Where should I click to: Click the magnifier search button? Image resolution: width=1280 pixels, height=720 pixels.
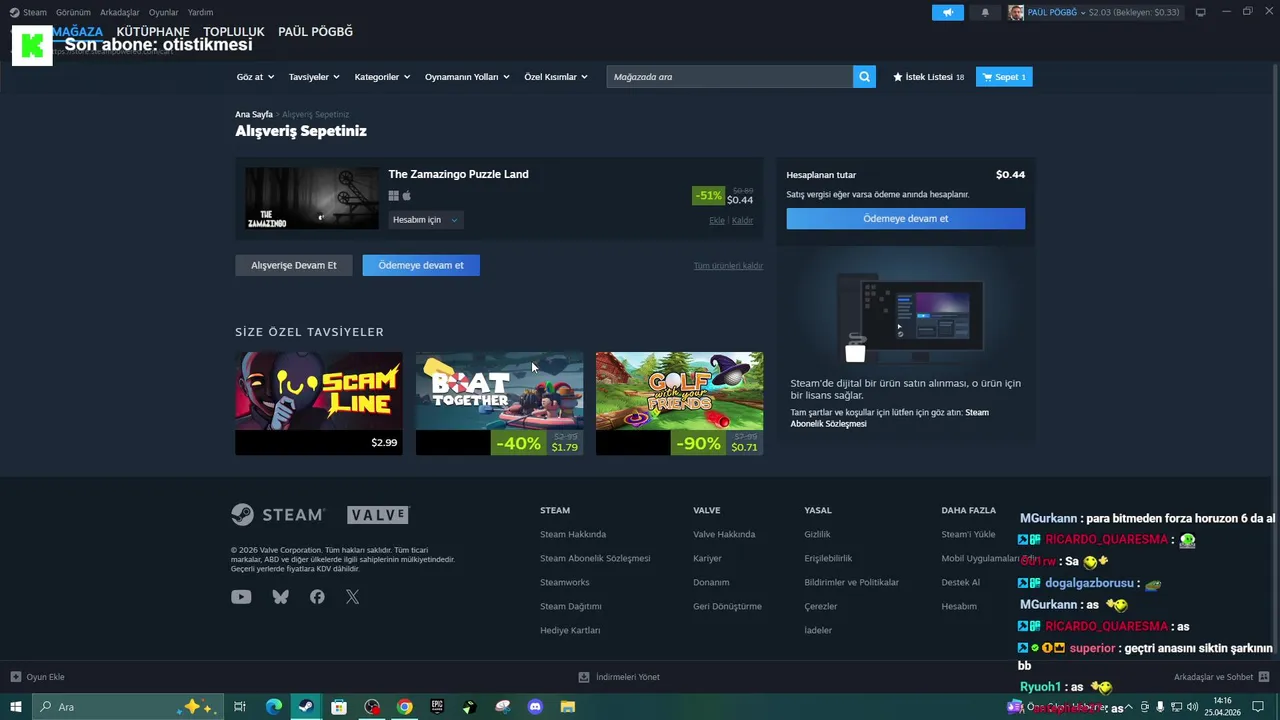click(x=864, y=77)
